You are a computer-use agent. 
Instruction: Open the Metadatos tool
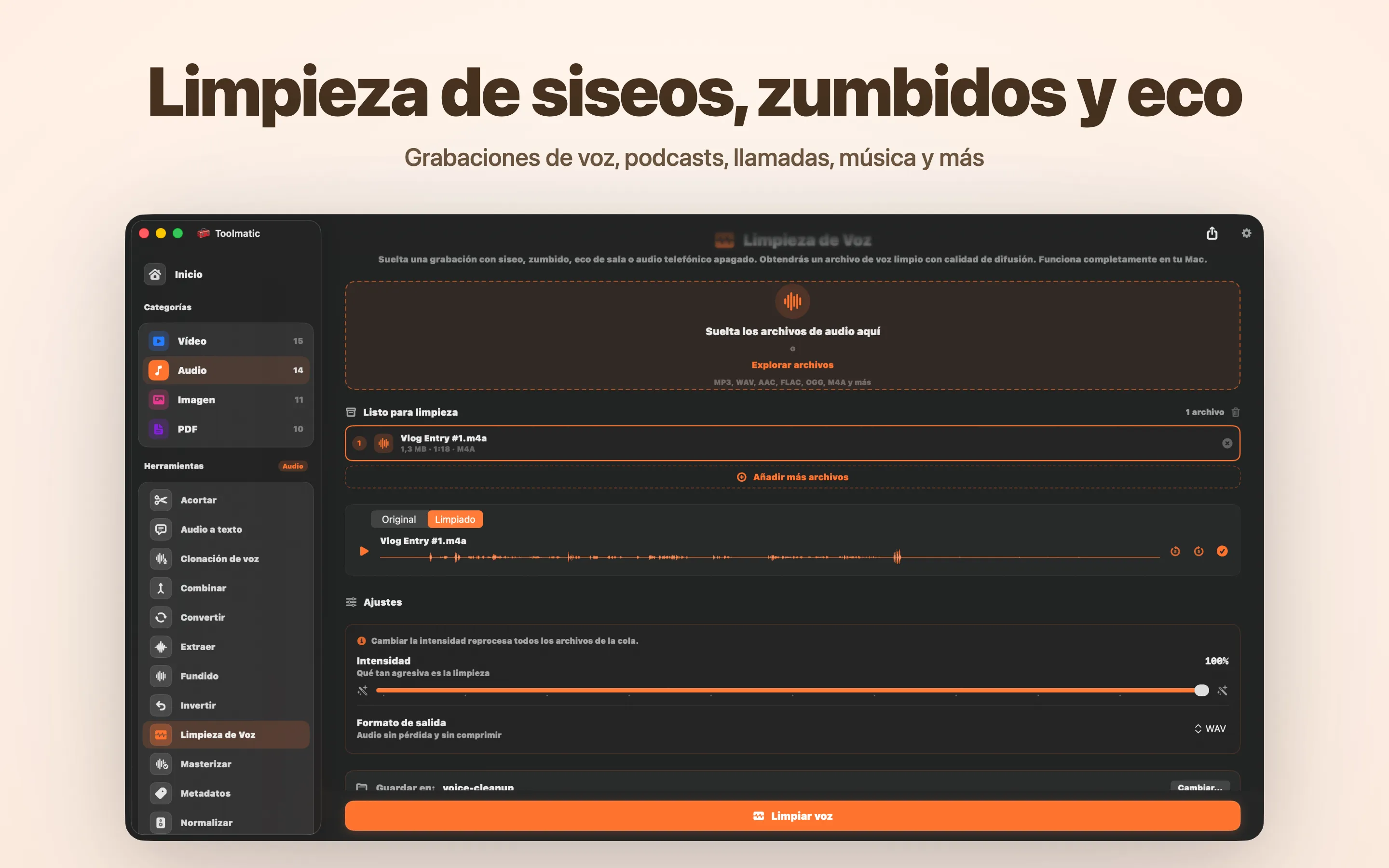click(x=226, y=793)
